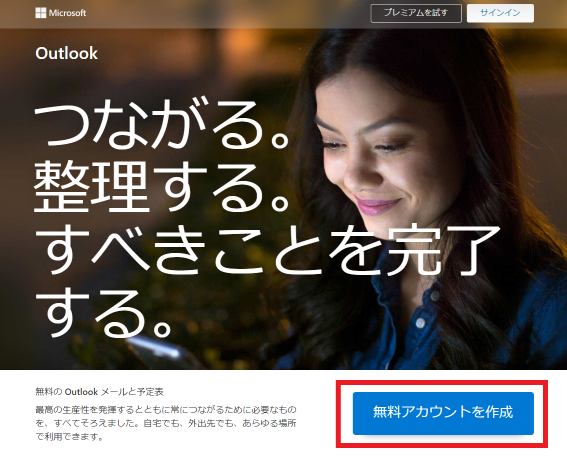
Task: Click the つながる。 headline text
Action: tap(162, 123)
